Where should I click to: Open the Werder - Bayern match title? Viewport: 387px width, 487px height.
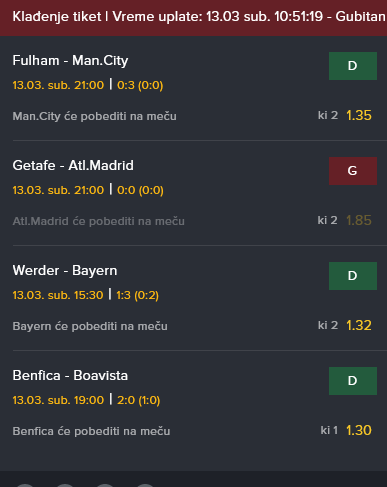(x=65, y=271)
